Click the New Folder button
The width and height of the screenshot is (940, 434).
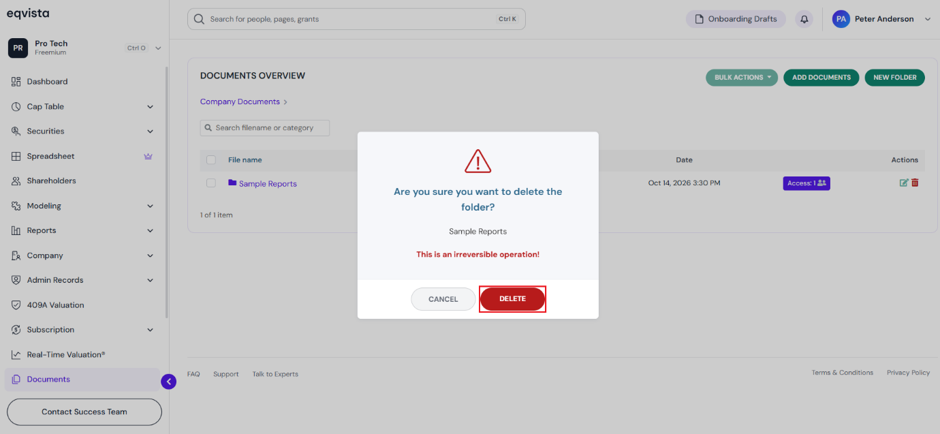(x=895, y=78)
